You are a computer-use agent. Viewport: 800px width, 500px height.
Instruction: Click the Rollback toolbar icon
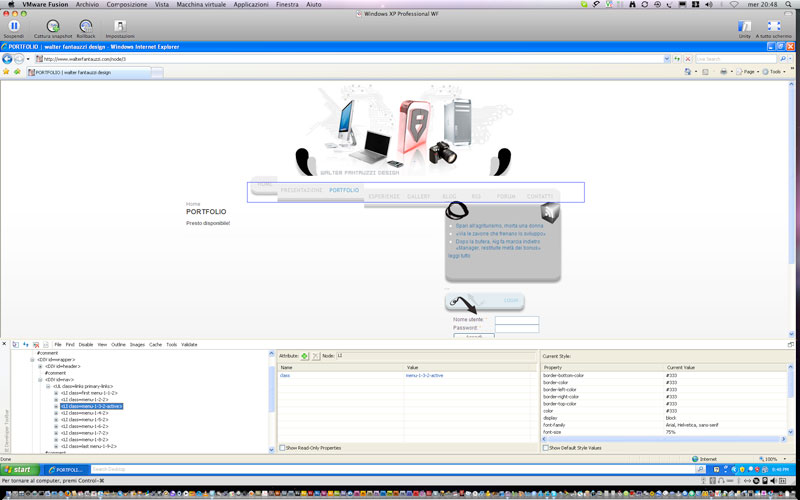[86, 25]
